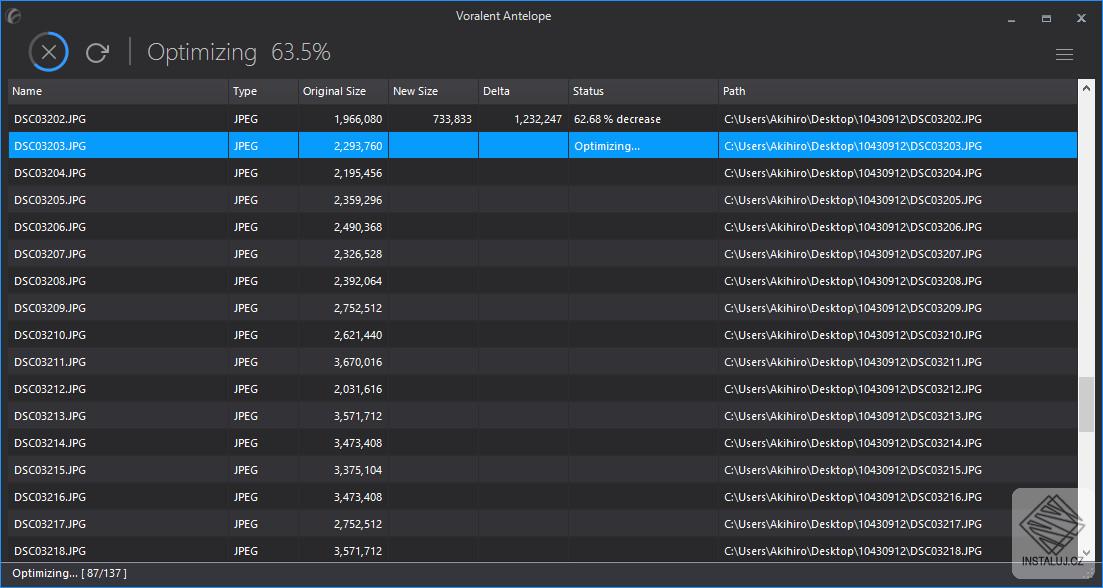Select the DSC03214.JPG row
1103x588 pixels.
point(542,443)
